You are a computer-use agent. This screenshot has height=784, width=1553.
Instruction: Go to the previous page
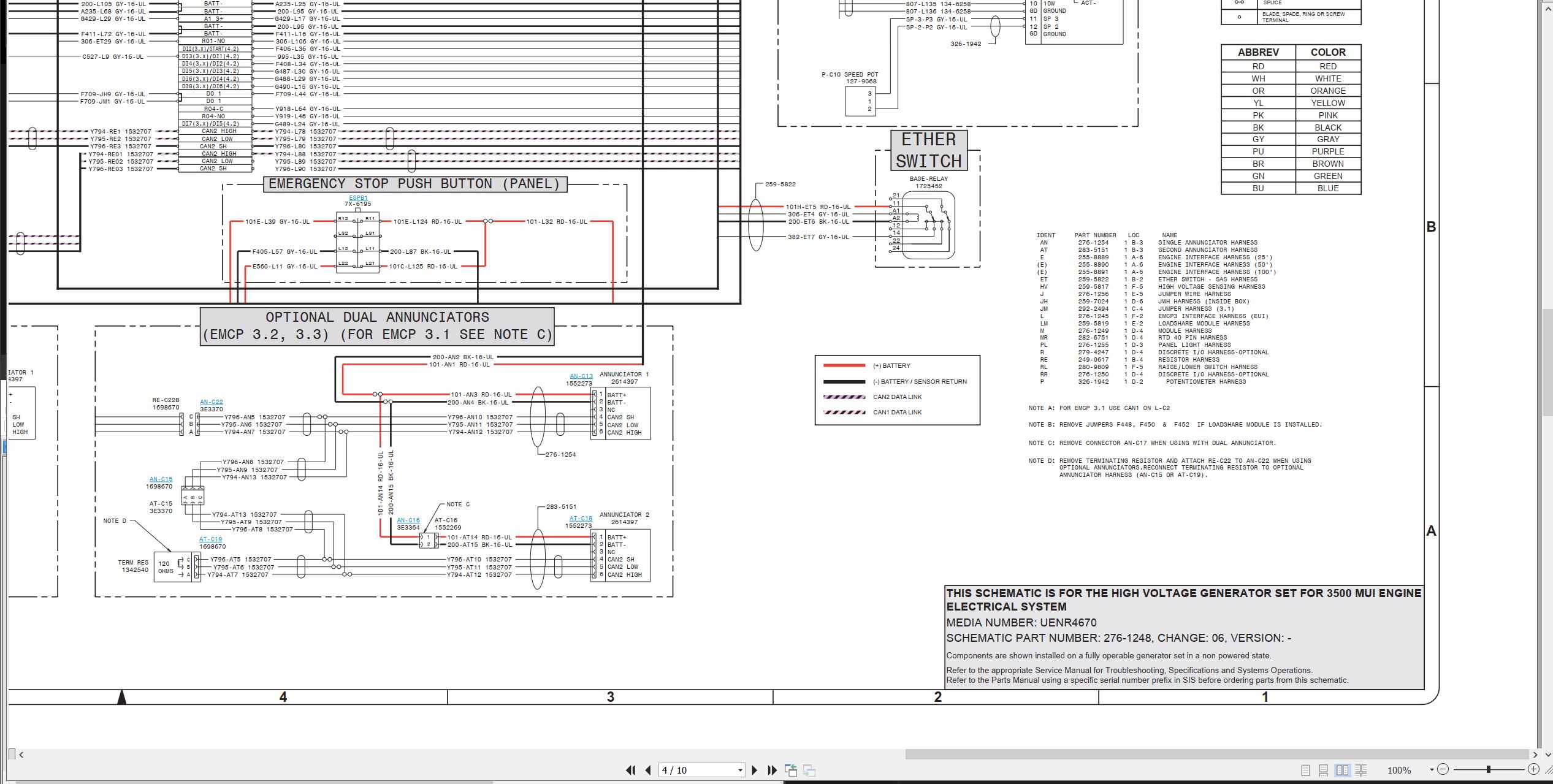648,770
